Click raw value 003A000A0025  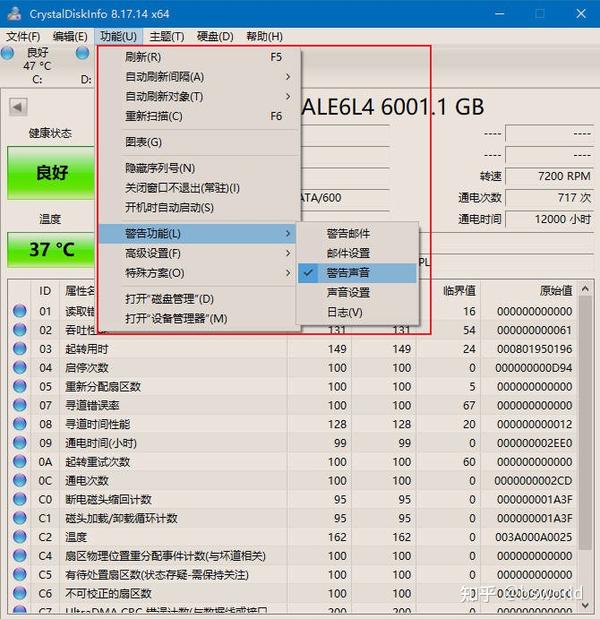534,537
